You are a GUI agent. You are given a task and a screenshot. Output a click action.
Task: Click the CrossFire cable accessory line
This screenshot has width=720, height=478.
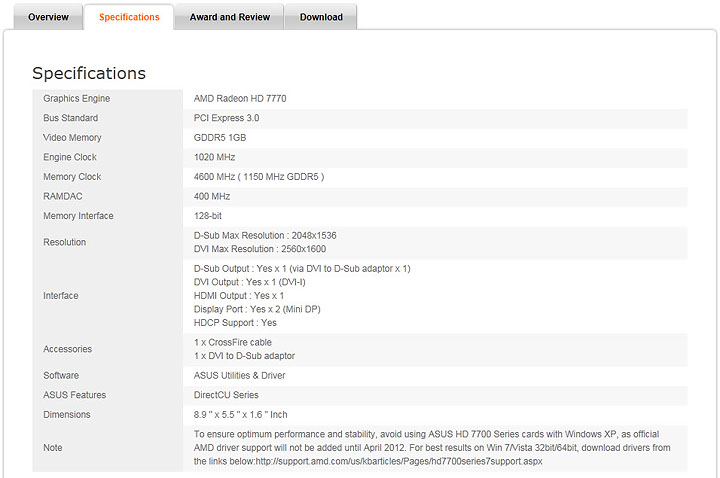click(x=233, y=342)
